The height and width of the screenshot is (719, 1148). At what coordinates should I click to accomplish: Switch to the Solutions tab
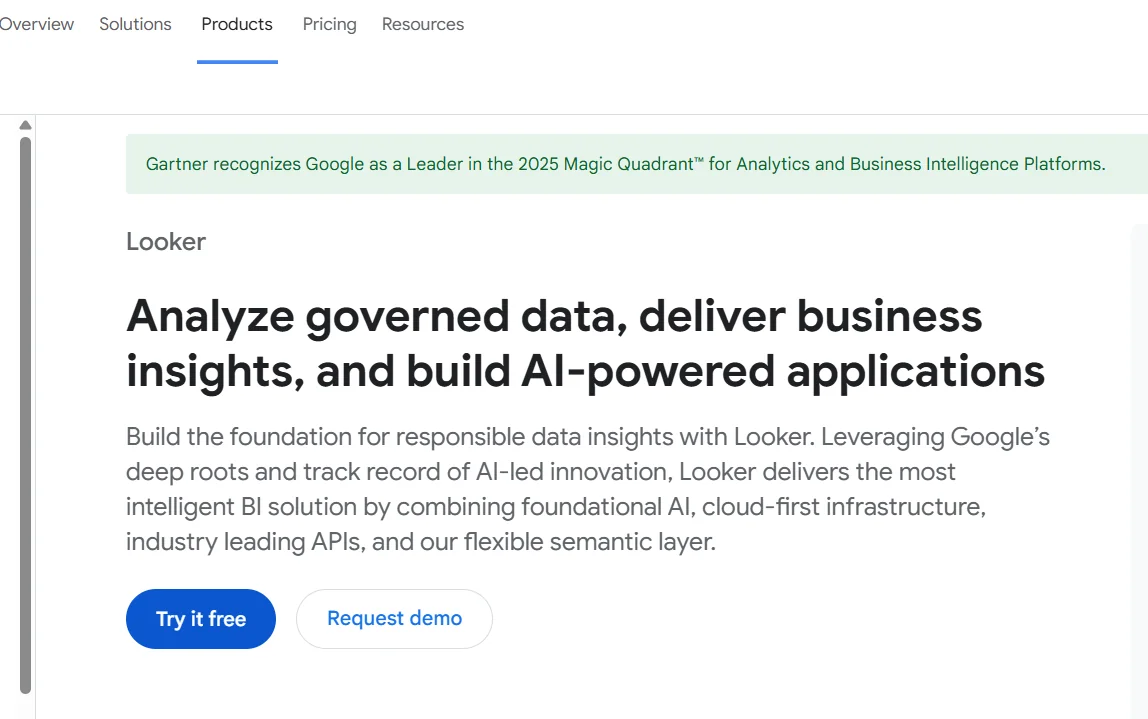tap(135, 24)
